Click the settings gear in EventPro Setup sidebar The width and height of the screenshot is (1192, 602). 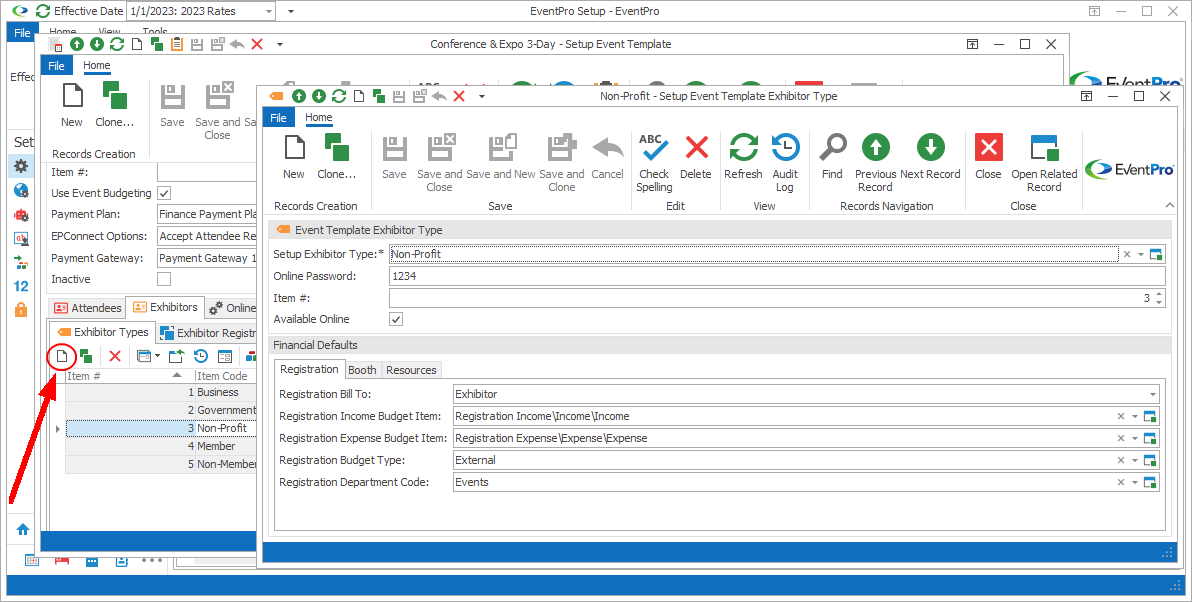click(21, 166)
